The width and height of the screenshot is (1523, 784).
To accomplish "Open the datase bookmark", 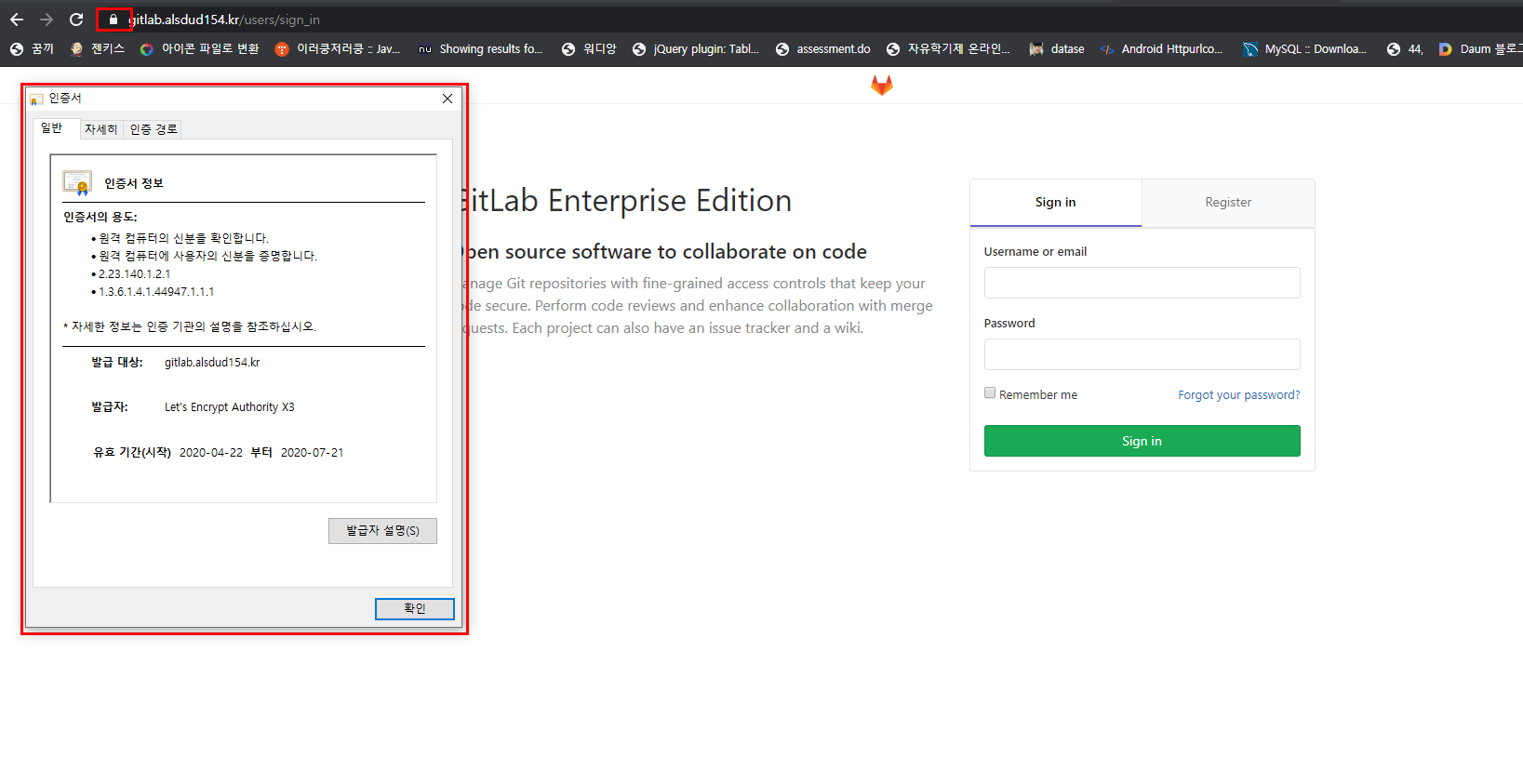I will coord(1057,49).
